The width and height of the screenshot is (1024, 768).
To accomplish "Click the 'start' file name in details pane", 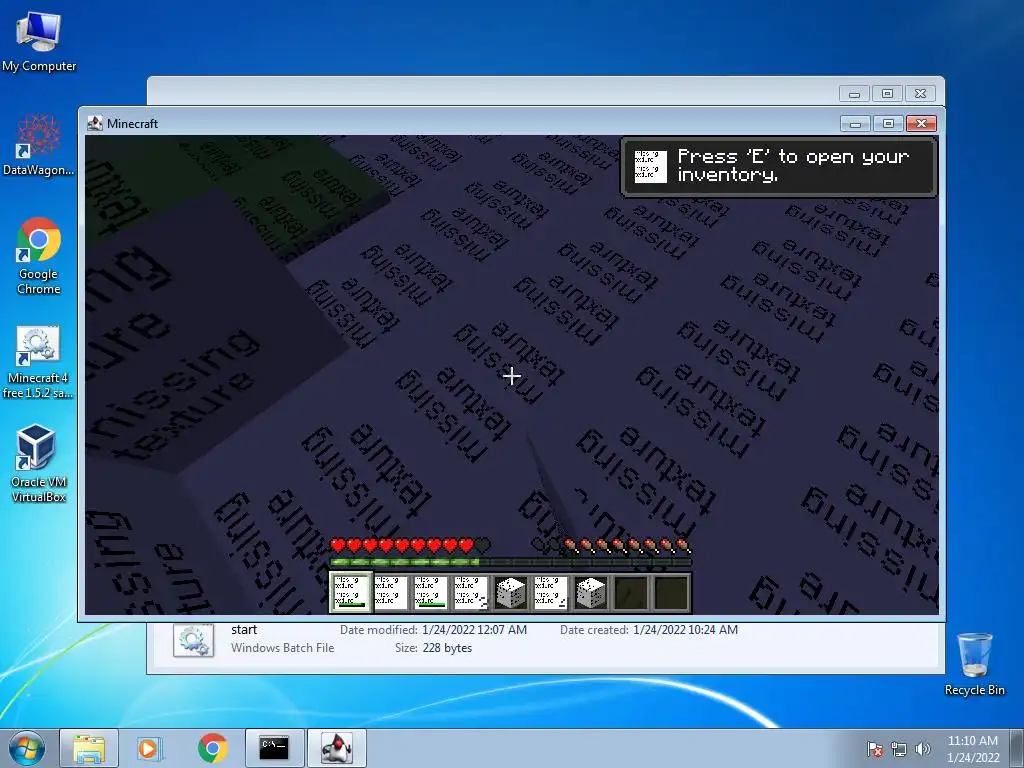I will coord(244,630).
